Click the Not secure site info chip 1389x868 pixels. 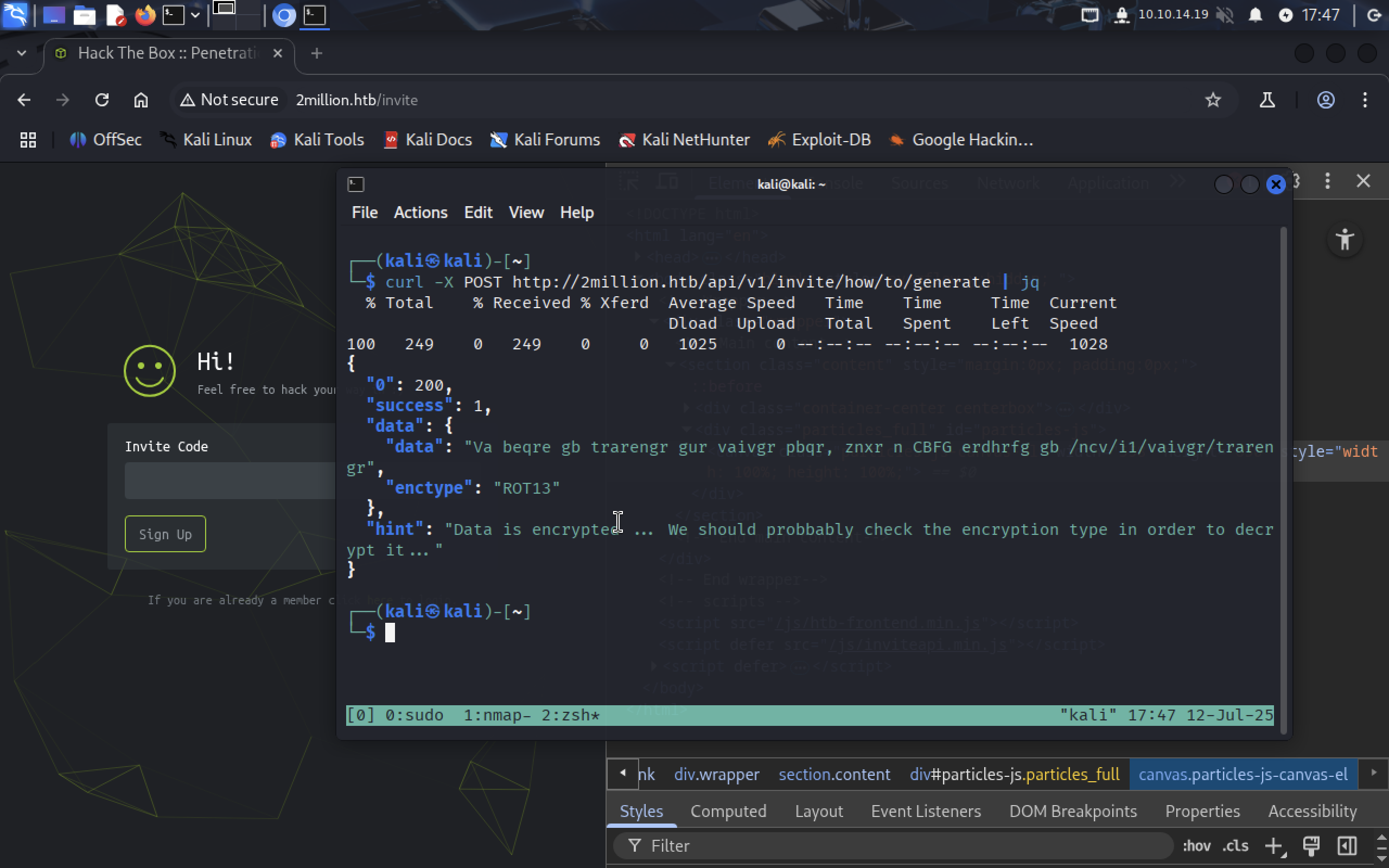[229, 100]
